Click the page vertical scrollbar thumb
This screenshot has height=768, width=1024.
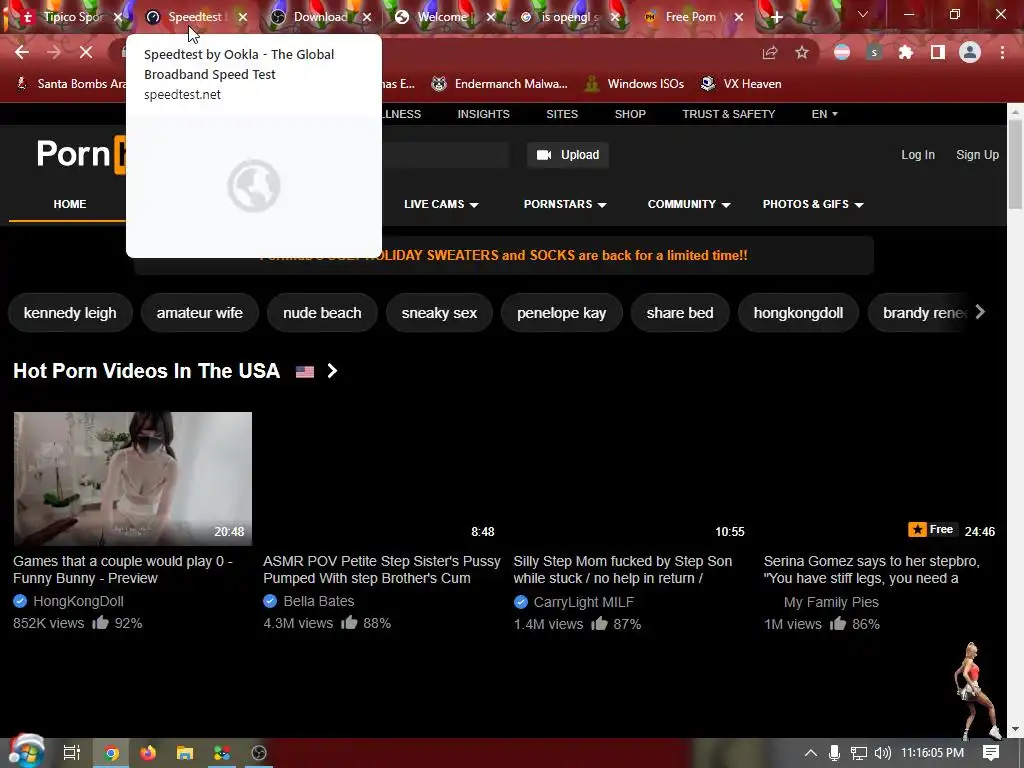point(1015,163)
